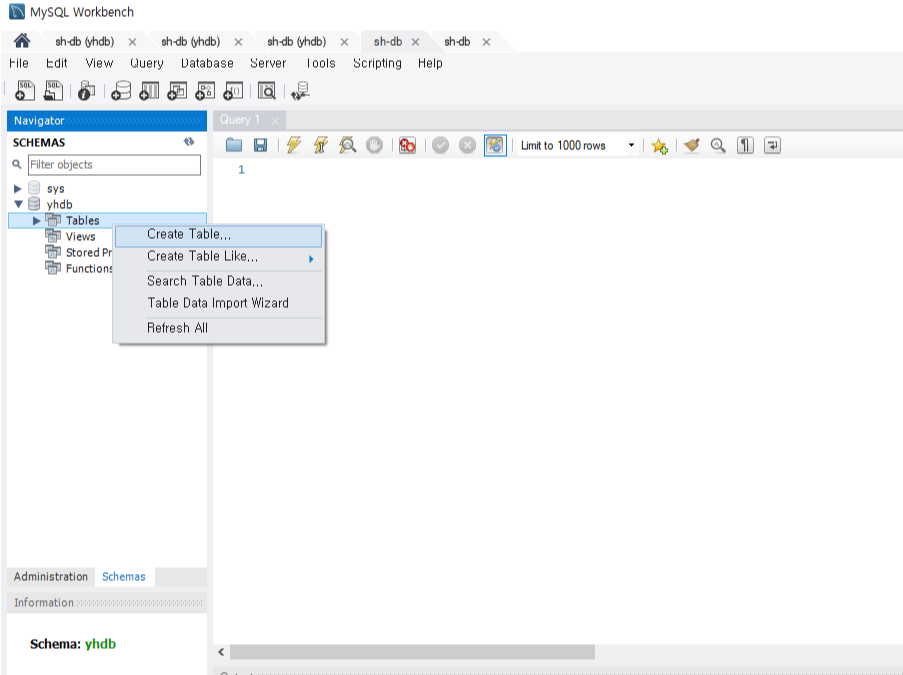Viewport: 903px width, 675px height.
Task: Toggle invisible characters display icon
Action: click(x=745, y=145)
